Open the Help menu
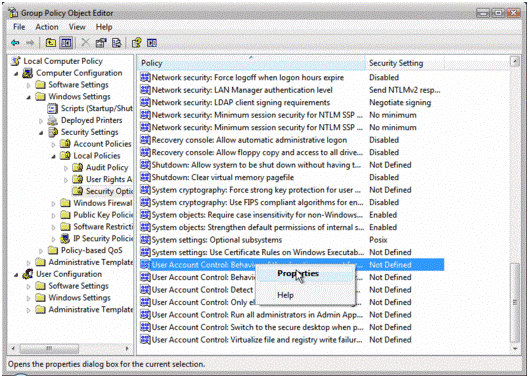529x378 pixels. (104, 27)
